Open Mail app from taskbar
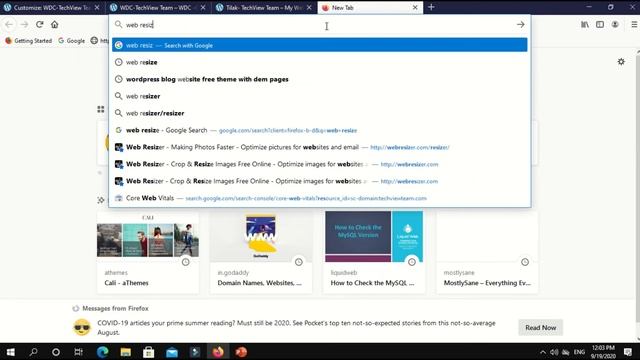This screenshot has width=640, height=360. 172,352
